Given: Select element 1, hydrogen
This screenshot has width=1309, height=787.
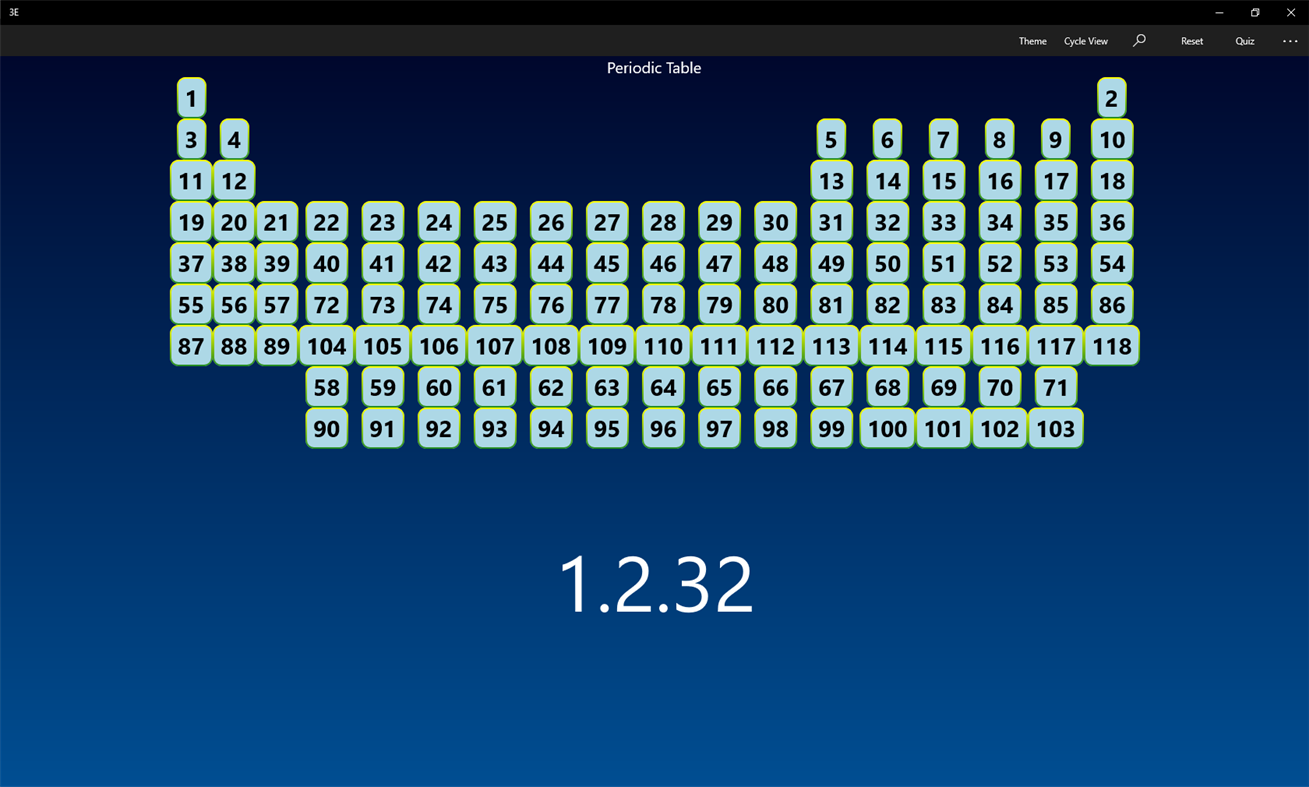Looking at the screenshot, I should tap(190, 98).
